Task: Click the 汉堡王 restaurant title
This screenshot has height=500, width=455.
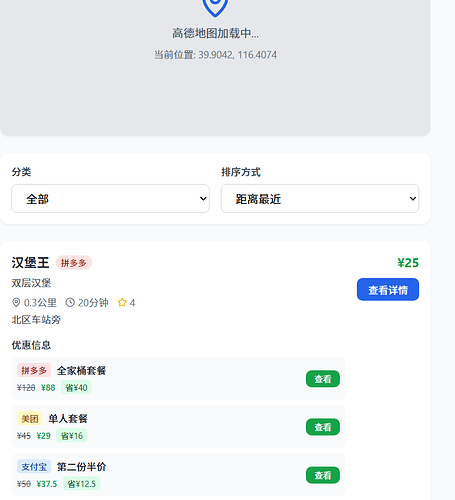Action: 30,263
